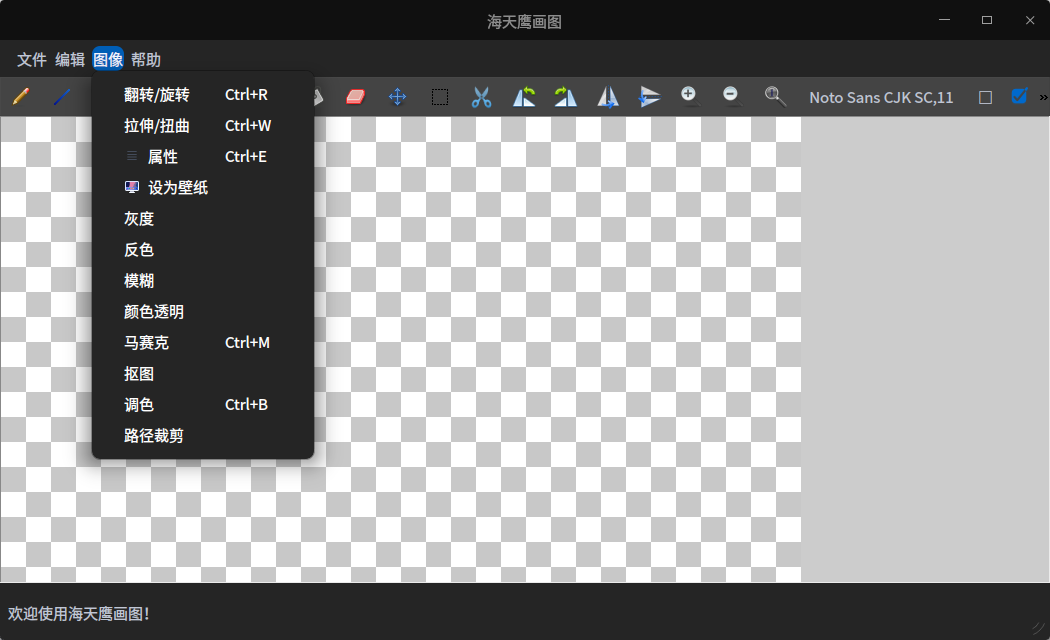The width and height of the screenshot is (1050, 640).
Task: Choose 反色 invert menu entry
Action: tap(203, 250)
